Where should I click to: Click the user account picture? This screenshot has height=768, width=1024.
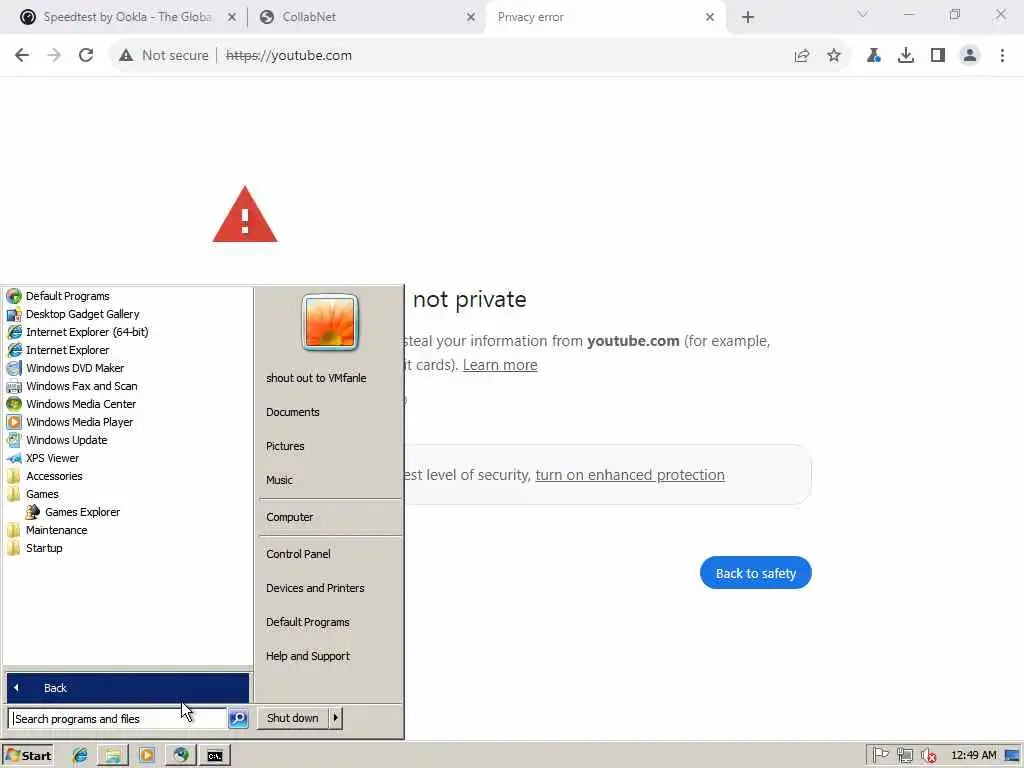pyautogui.click(x=330, y=322)
